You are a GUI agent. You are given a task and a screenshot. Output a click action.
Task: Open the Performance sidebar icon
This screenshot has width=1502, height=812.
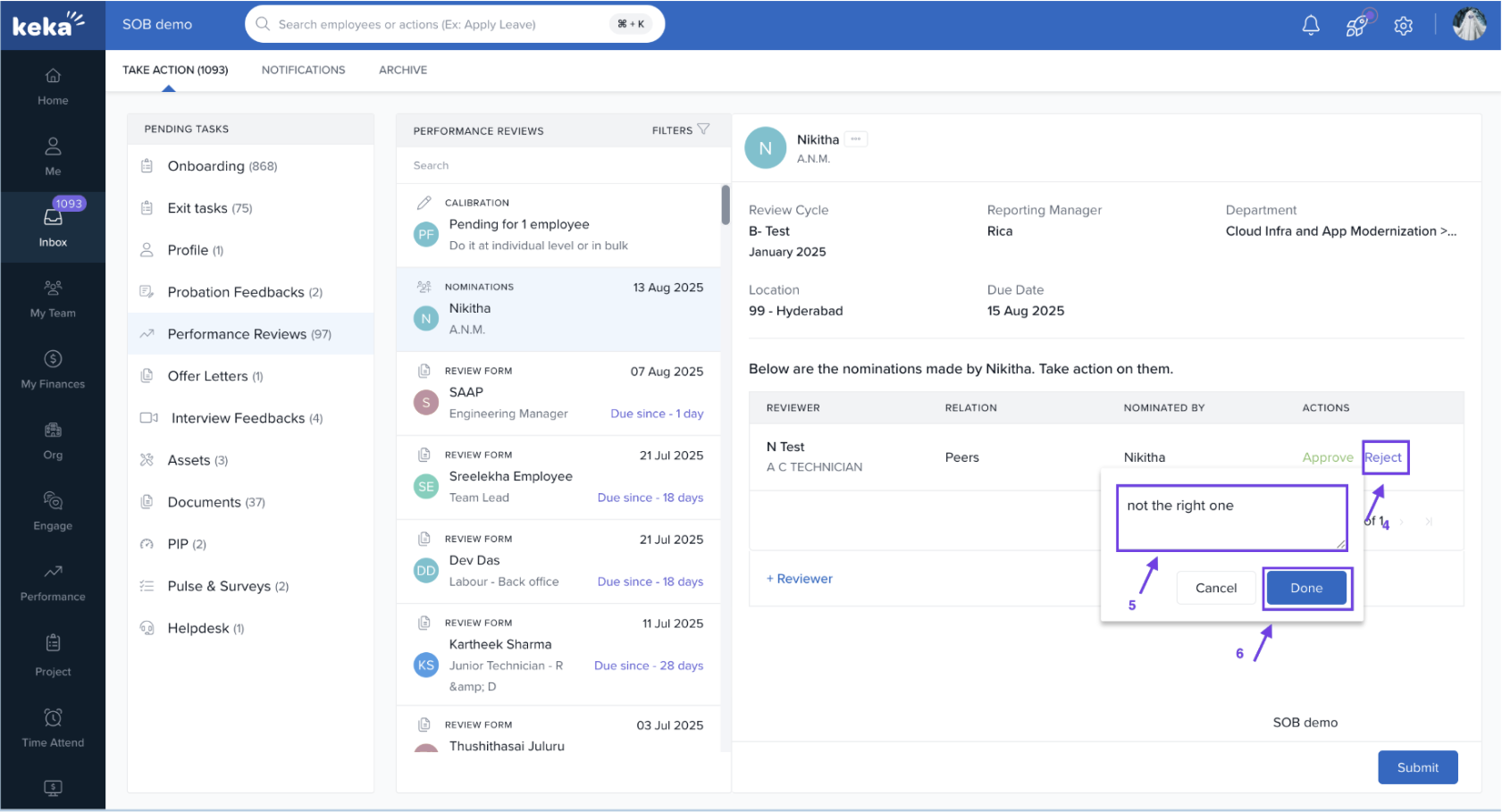(x=53, y=582)
